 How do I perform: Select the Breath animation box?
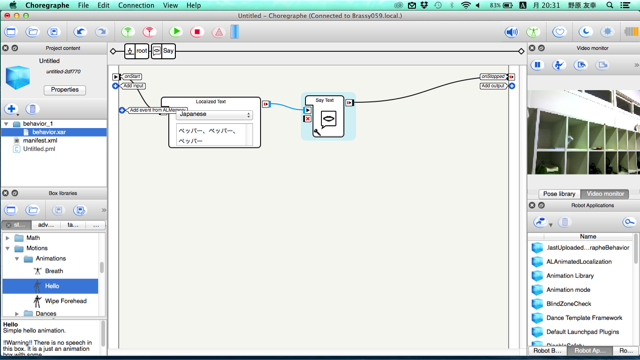[x=54, y=271]
